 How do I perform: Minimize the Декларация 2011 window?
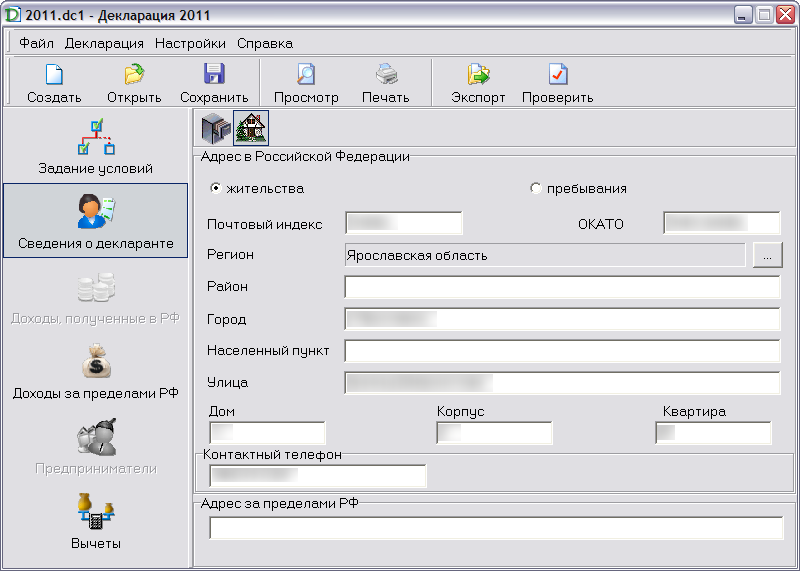743,15
